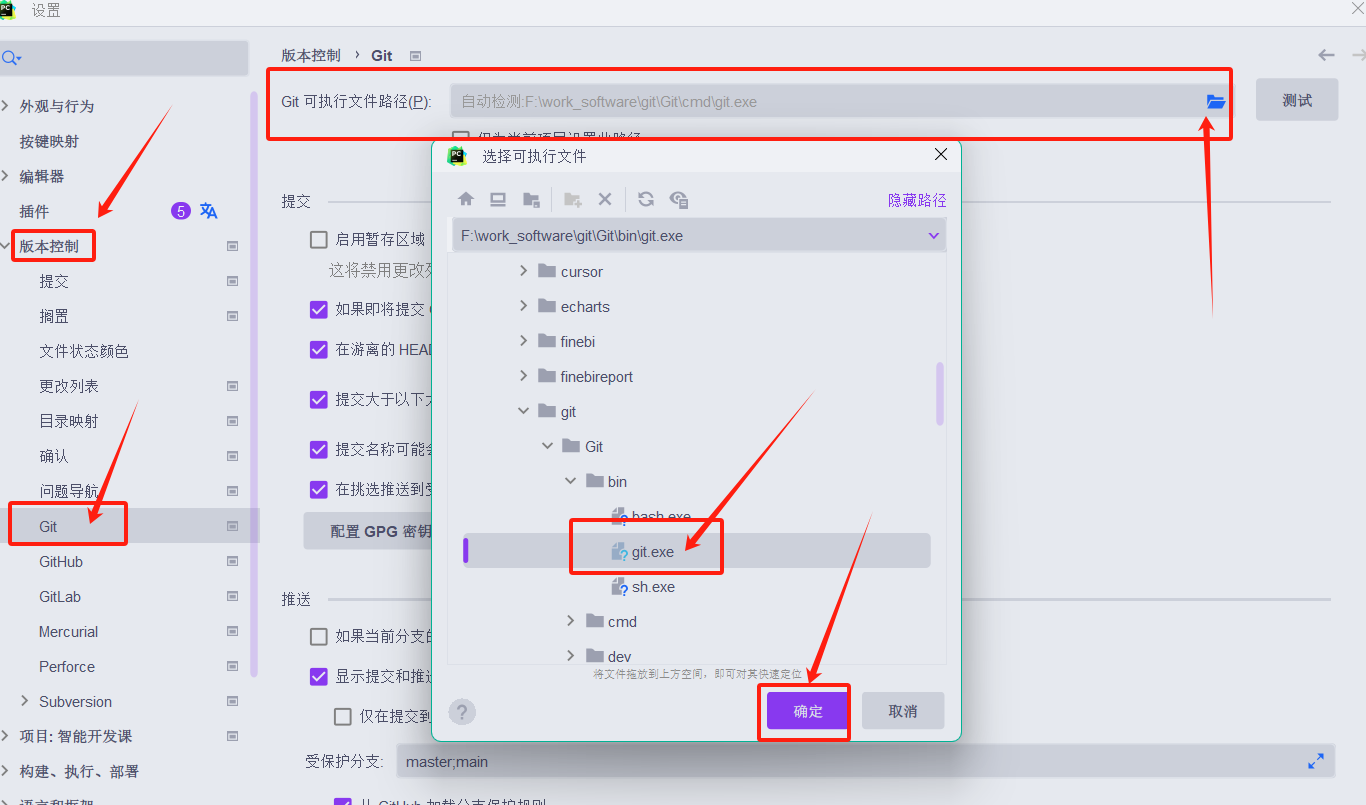
Task: Jump to project directory in file chooser
Action: click(532, 199)
